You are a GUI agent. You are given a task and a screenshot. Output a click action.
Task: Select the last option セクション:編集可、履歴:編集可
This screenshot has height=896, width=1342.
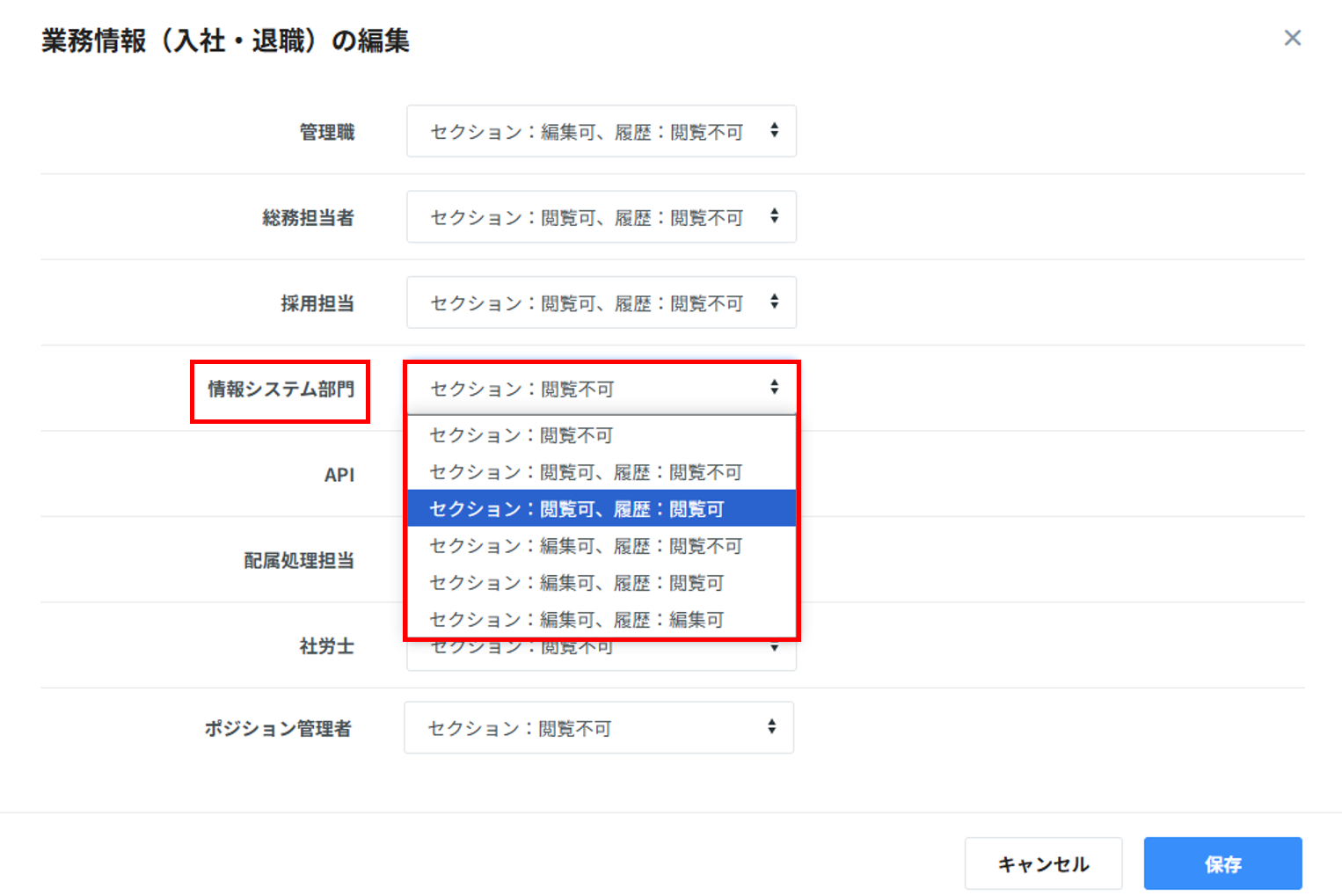pyautogui.click(x=601, y=620)
